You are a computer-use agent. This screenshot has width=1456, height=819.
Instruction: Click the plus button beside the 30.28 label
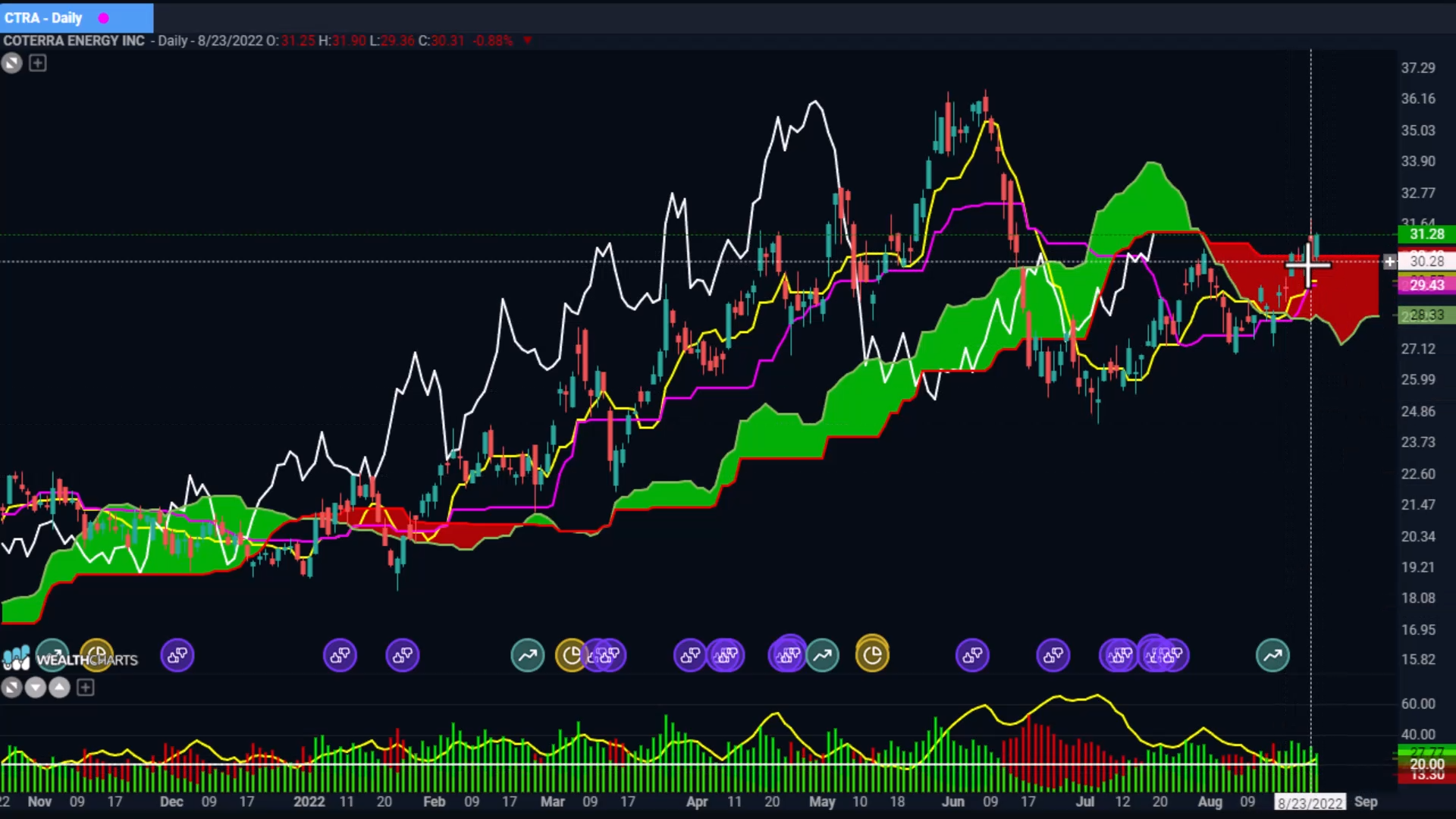[1389, 262]
